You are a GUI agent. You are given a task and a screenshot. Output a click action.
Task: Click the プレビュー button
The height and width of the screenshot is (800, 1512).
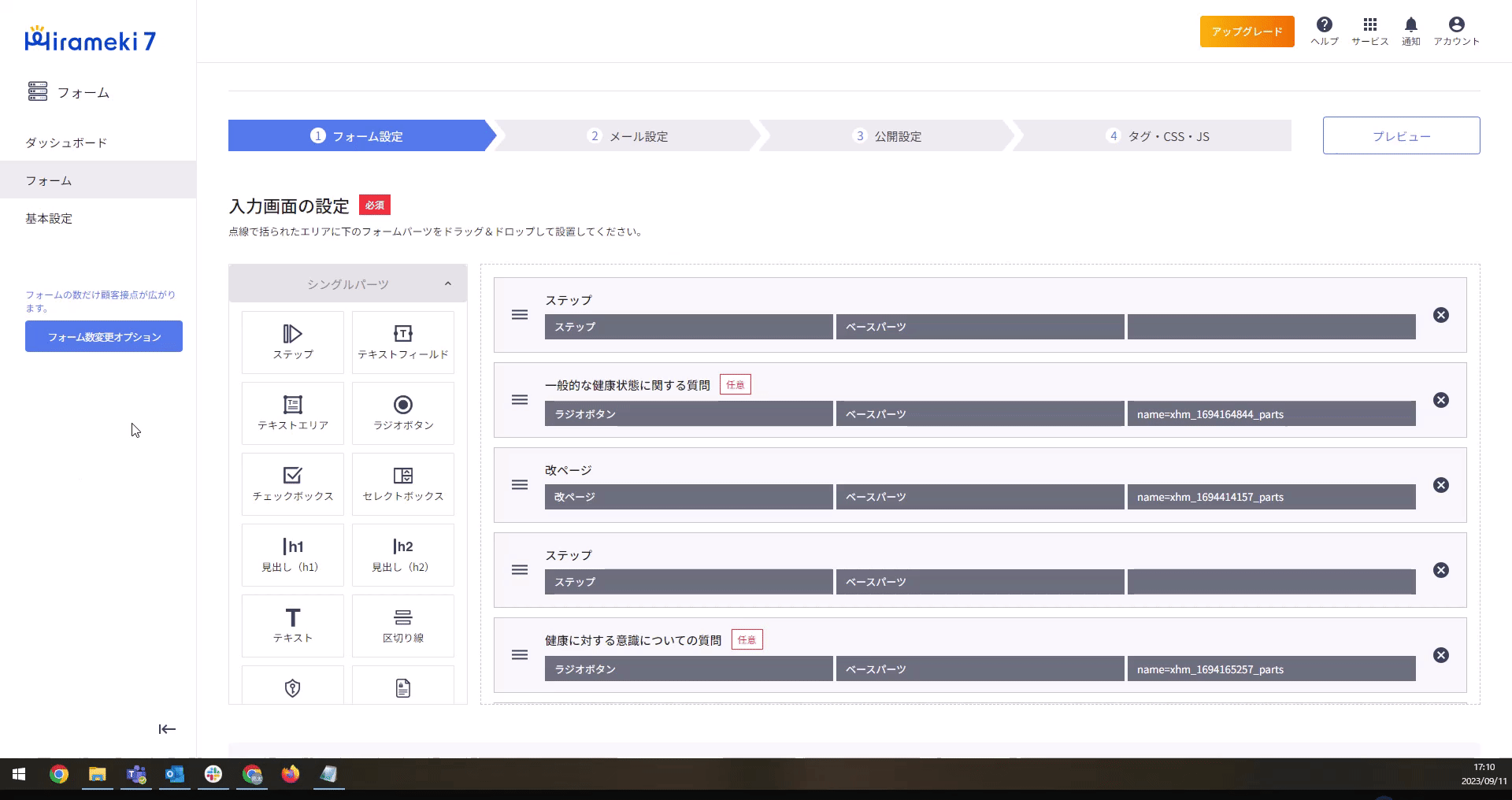tap(1401, 135)
